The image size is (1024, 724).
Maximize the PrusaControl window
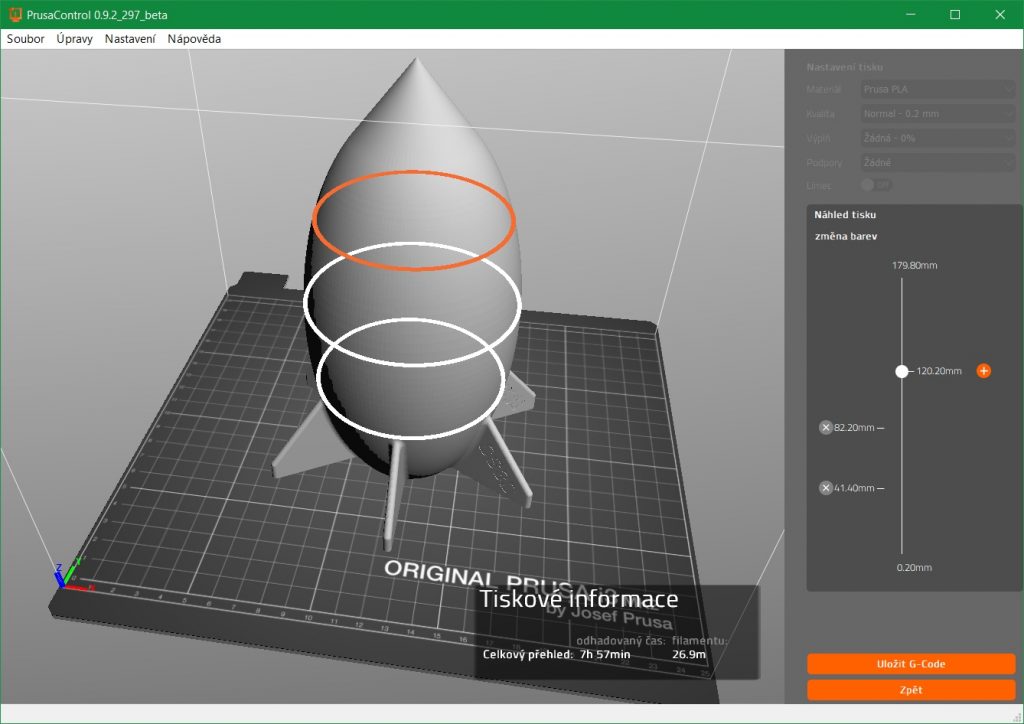click(x=955, y=14)
